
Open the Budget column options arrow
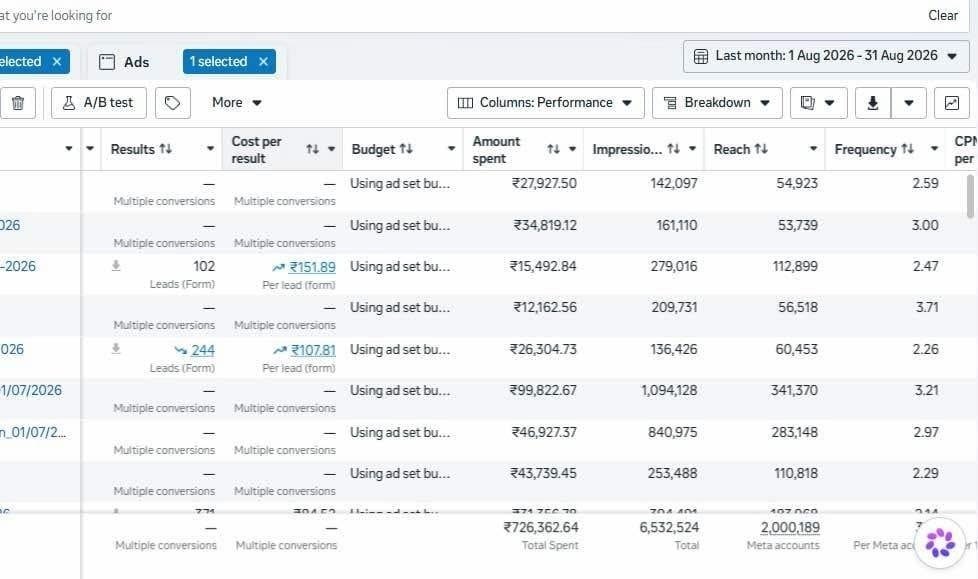[x=451, y=148]
